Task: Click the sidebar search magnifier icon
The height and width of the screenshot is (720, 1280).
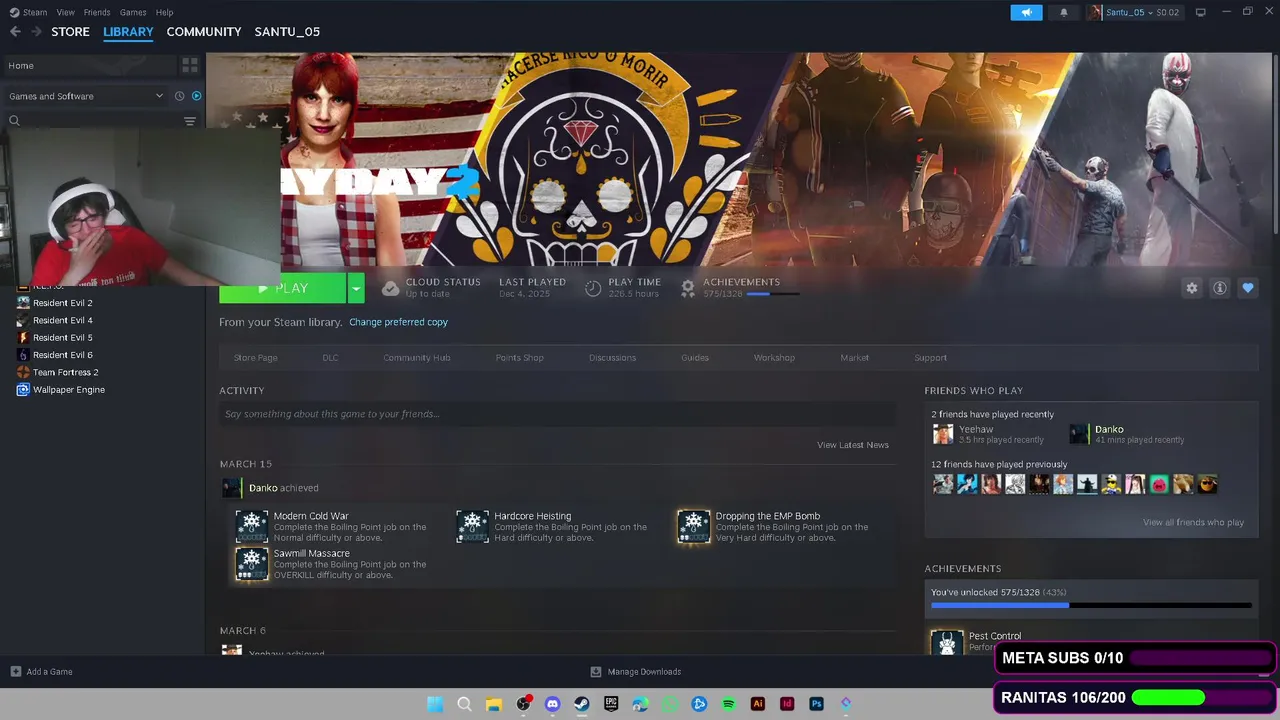Action: 14,121
